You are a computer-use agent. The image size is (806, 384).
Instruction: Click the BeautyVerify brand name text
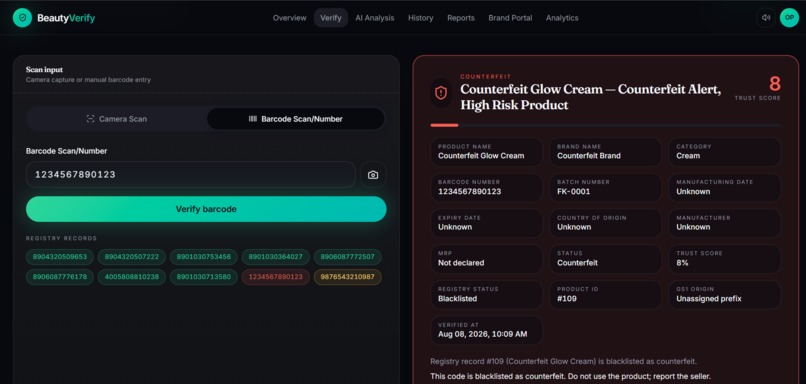coord(66,18)
